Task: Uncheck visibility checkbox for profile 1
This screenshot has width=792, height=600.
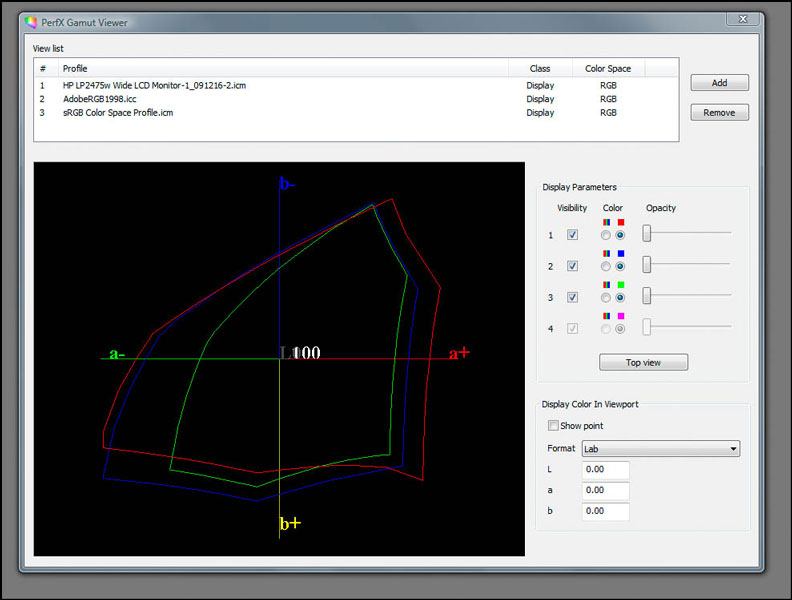Action: click(573, 235)
